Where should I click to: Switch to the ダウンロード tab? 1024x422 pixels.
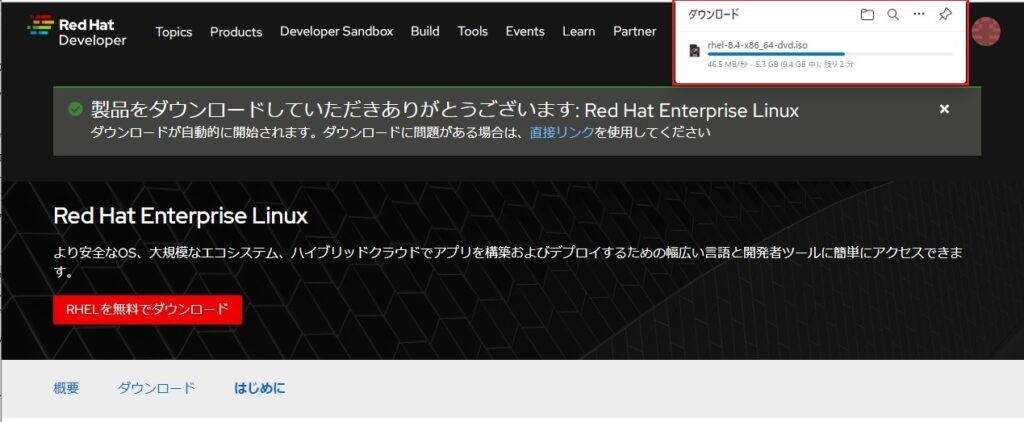(156, 388)
